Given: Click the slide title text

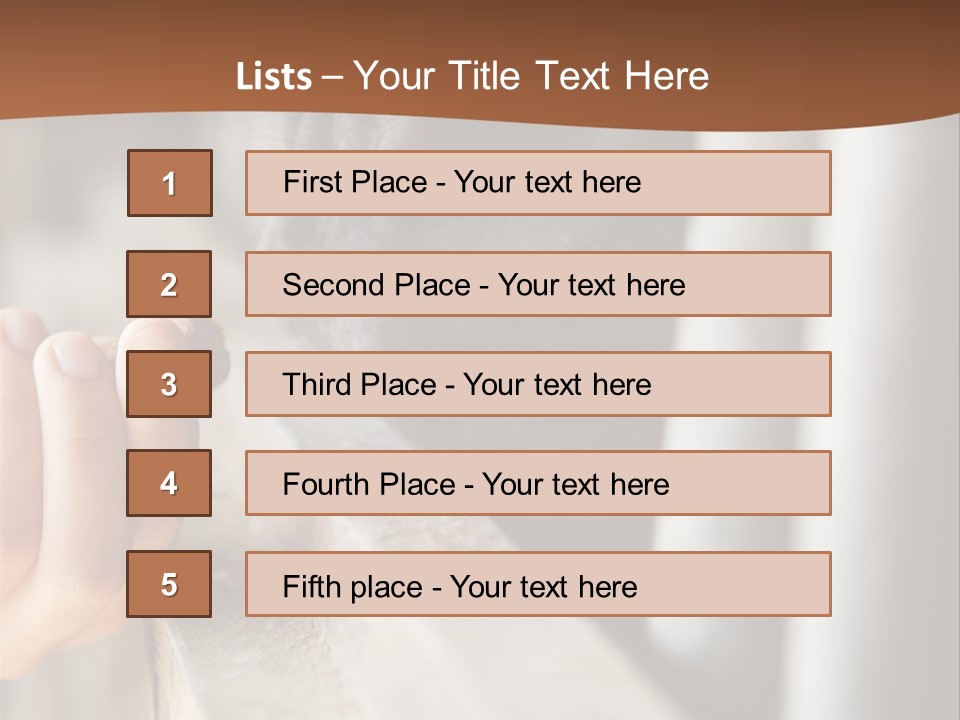Looking at the screenshot, I should coord(472,76).
